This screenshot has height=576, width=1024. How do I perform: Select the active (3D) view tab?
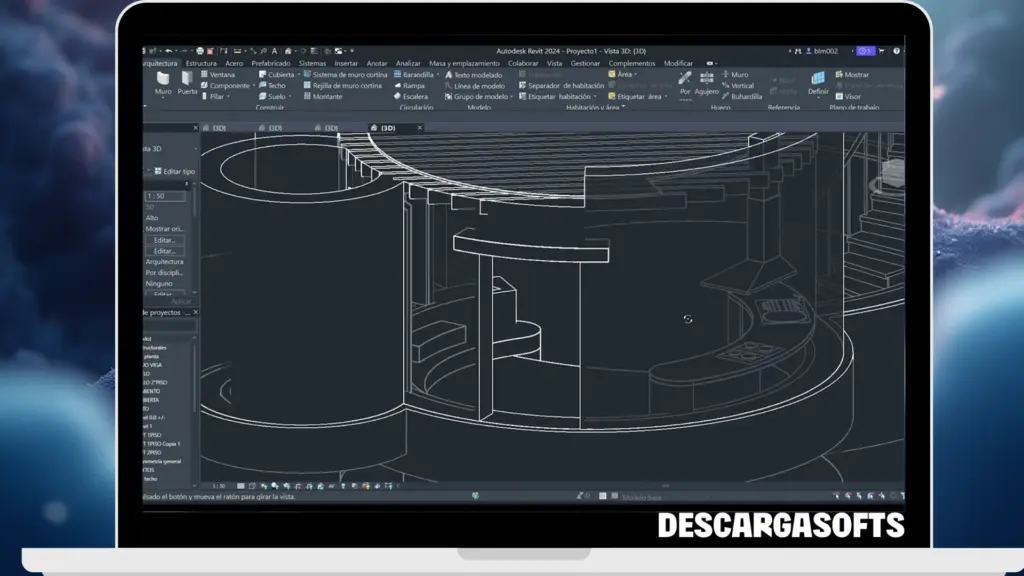387,128
